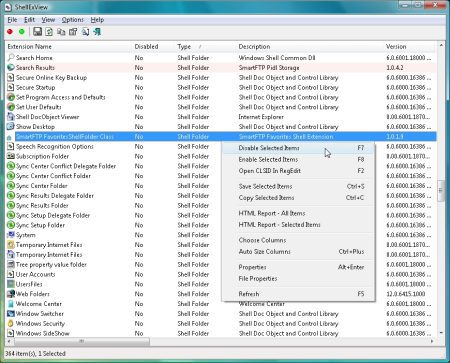The height and width of the screenshot is (363, 450).
Task: Select the Secure Startup row
Action: coord(221,88)
